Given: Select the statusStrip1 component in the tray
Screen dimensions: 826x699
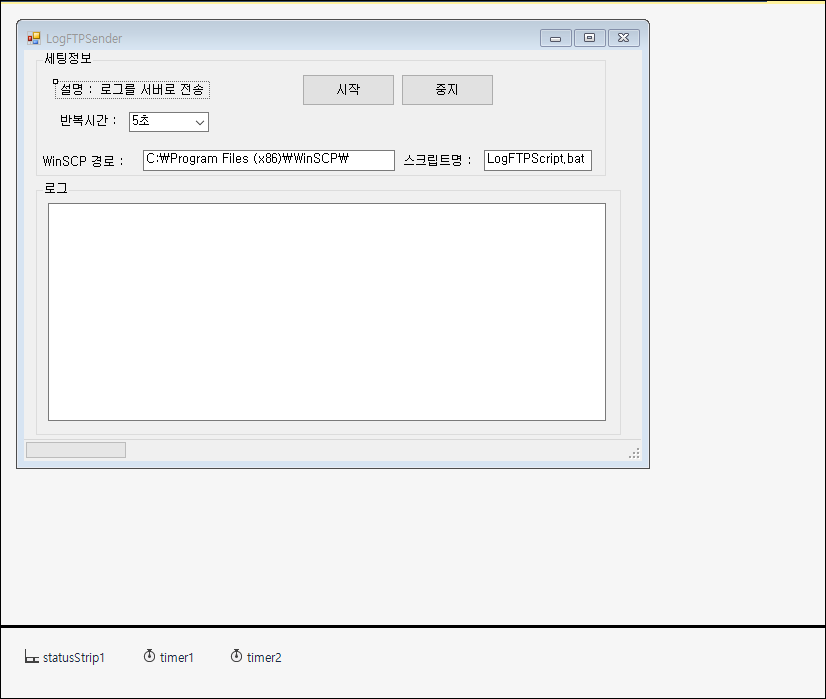Looking at the screenshot, I should click(x=65, y=657).
